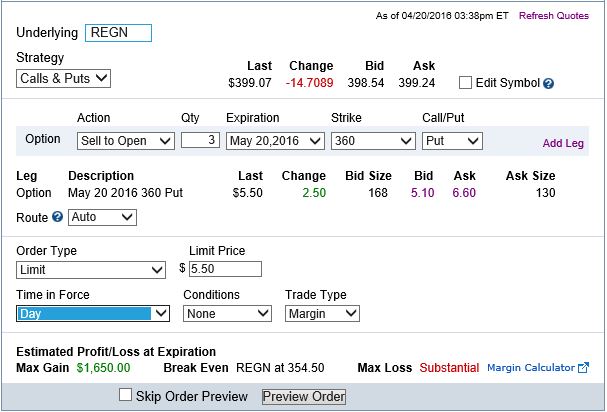The image size is (607, 412).
Task: Select the Ask Size value 130
Action: [x=545, y=193]
